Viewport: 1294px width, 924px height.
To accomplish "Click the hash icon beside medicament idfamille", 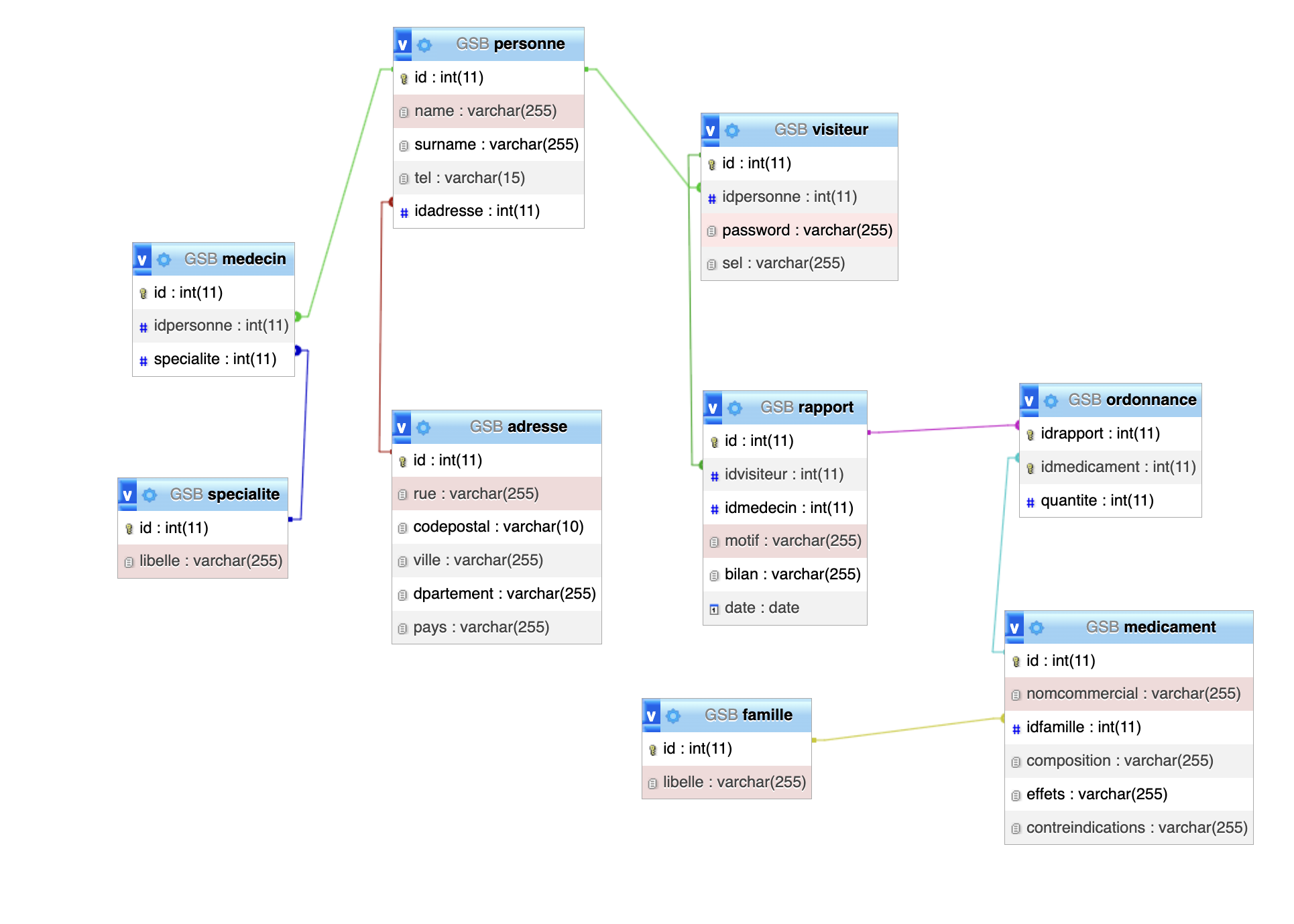I will pyautogui.click(x=1016, y=728).
